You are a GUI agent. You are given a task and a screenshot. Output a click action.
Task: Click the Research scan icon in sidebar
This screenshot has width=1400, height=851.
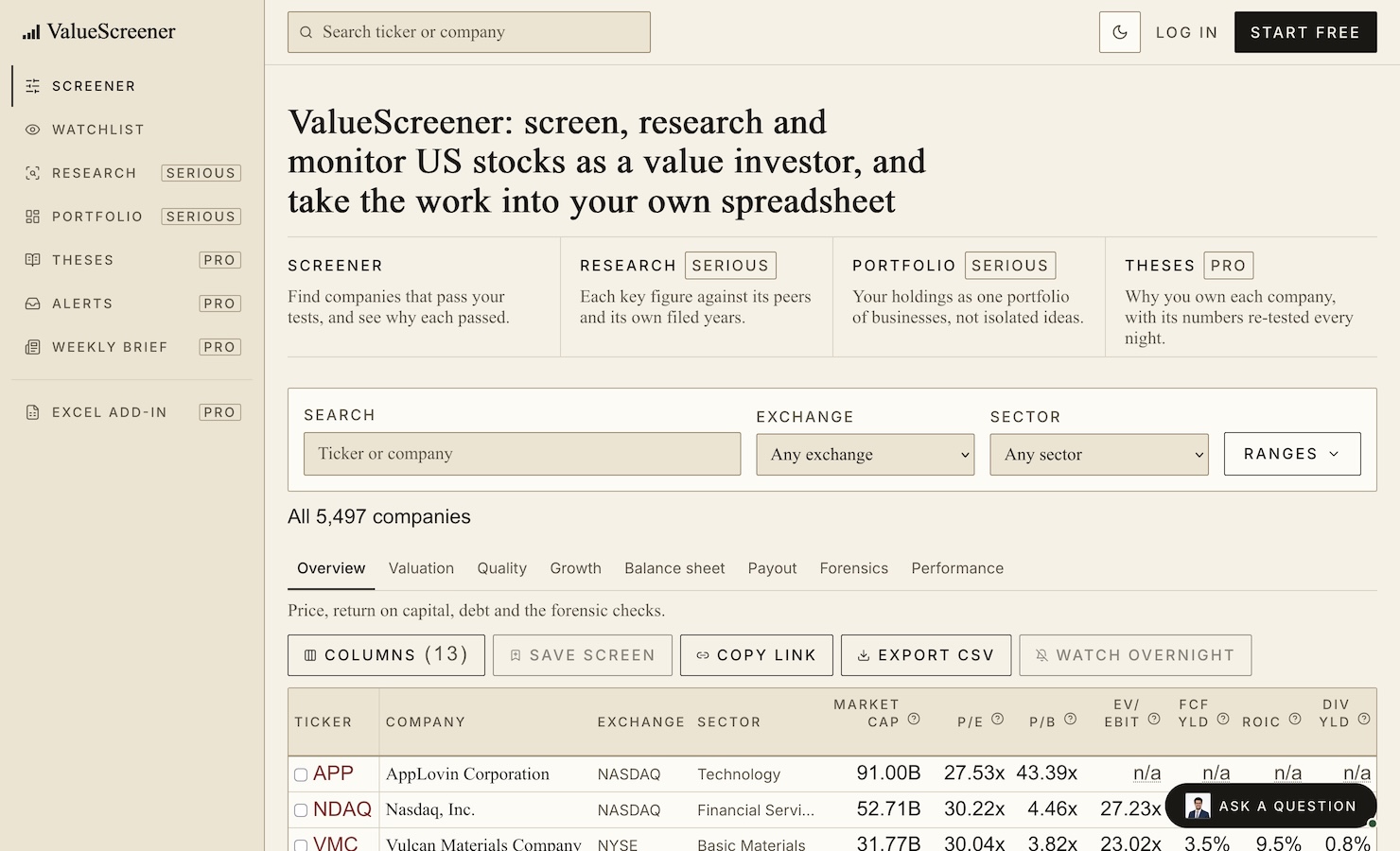33,173
